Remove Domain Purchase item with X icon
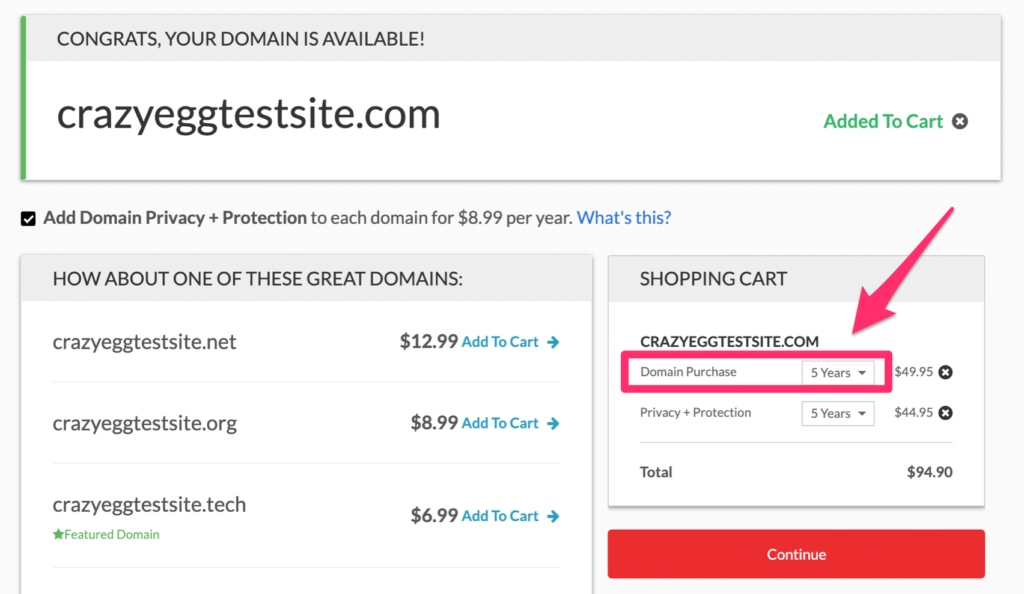 [x=945, y=372]
